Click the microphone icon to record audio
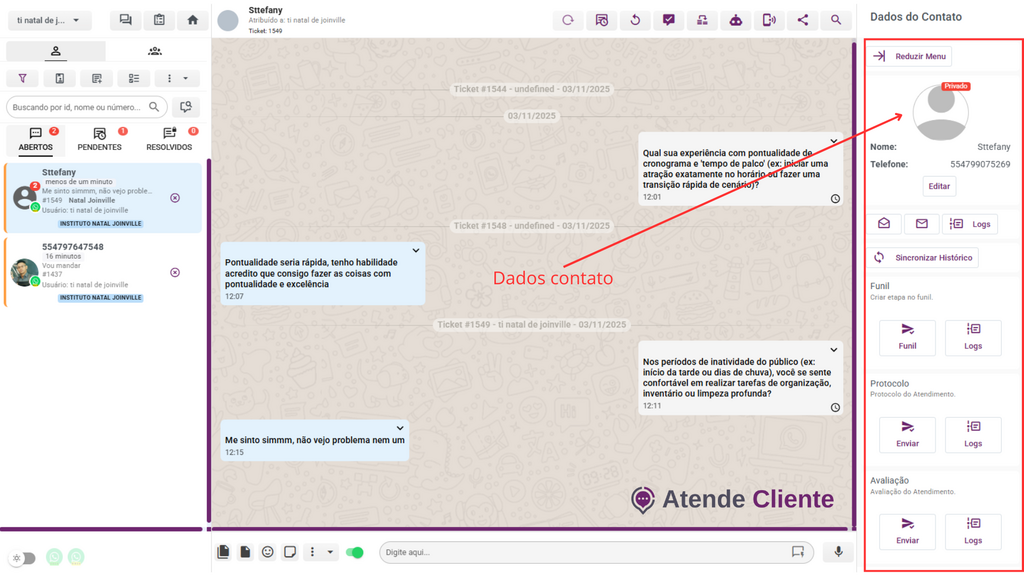Image resolution: width=1024 pixels, height=576 pixels. [x=838, y=552]
